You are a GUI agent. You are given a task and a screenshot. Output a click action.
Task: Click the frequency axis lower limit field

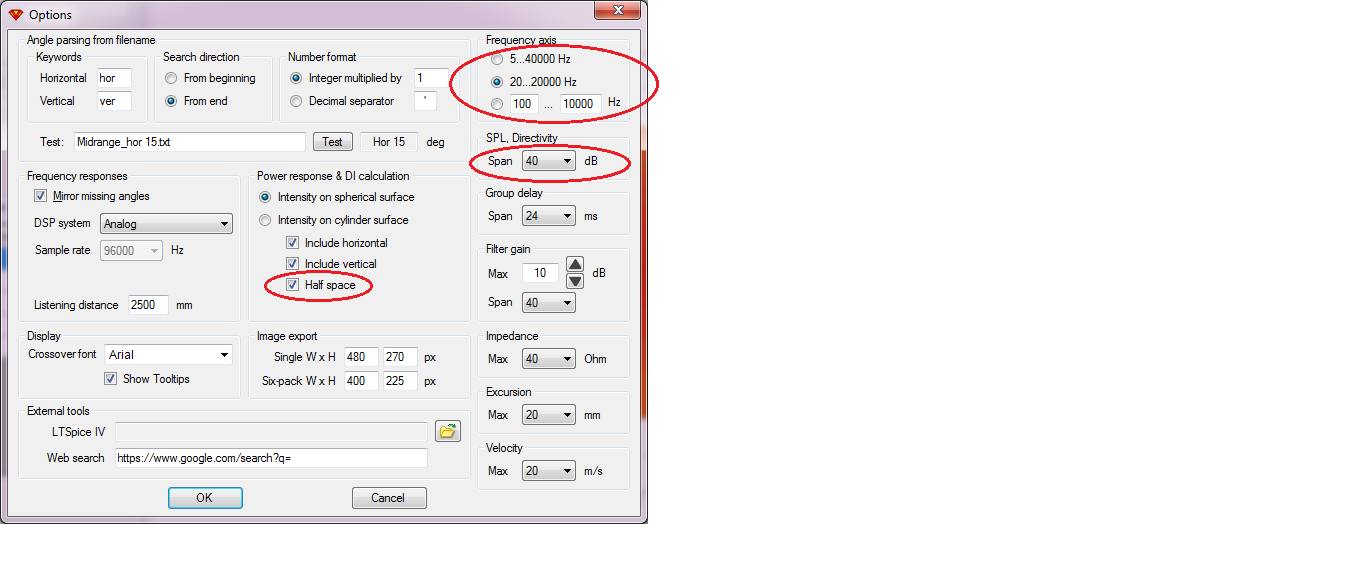(524, 104)
